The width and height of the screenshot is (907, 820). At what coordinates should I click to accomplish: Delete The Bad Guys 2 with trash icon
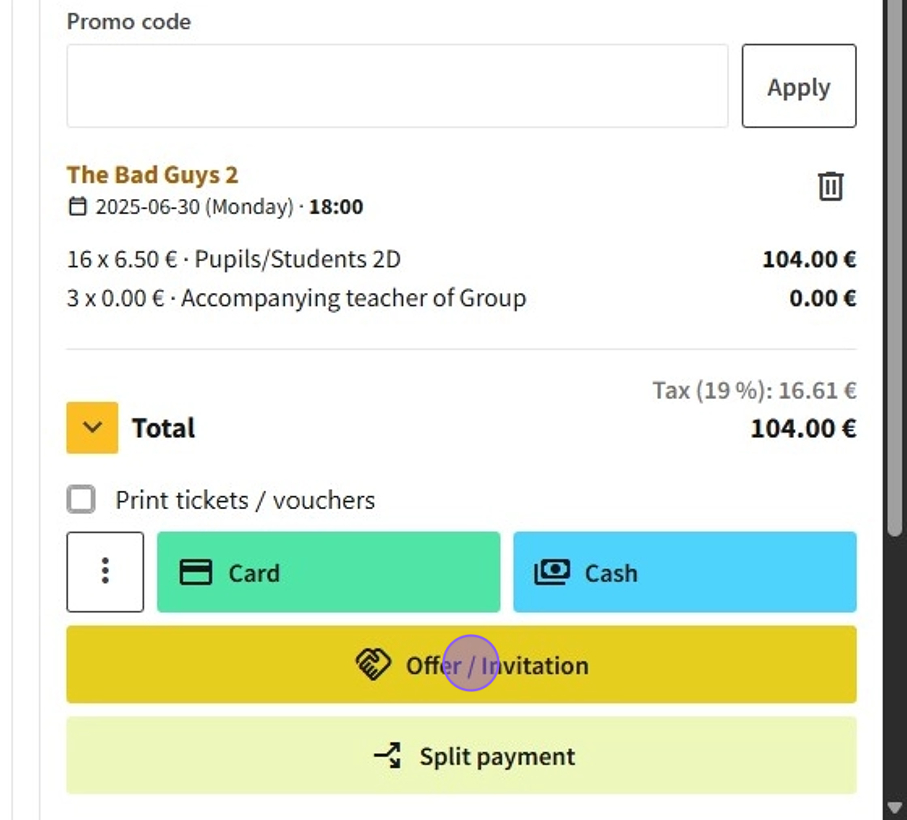[831, 186]
